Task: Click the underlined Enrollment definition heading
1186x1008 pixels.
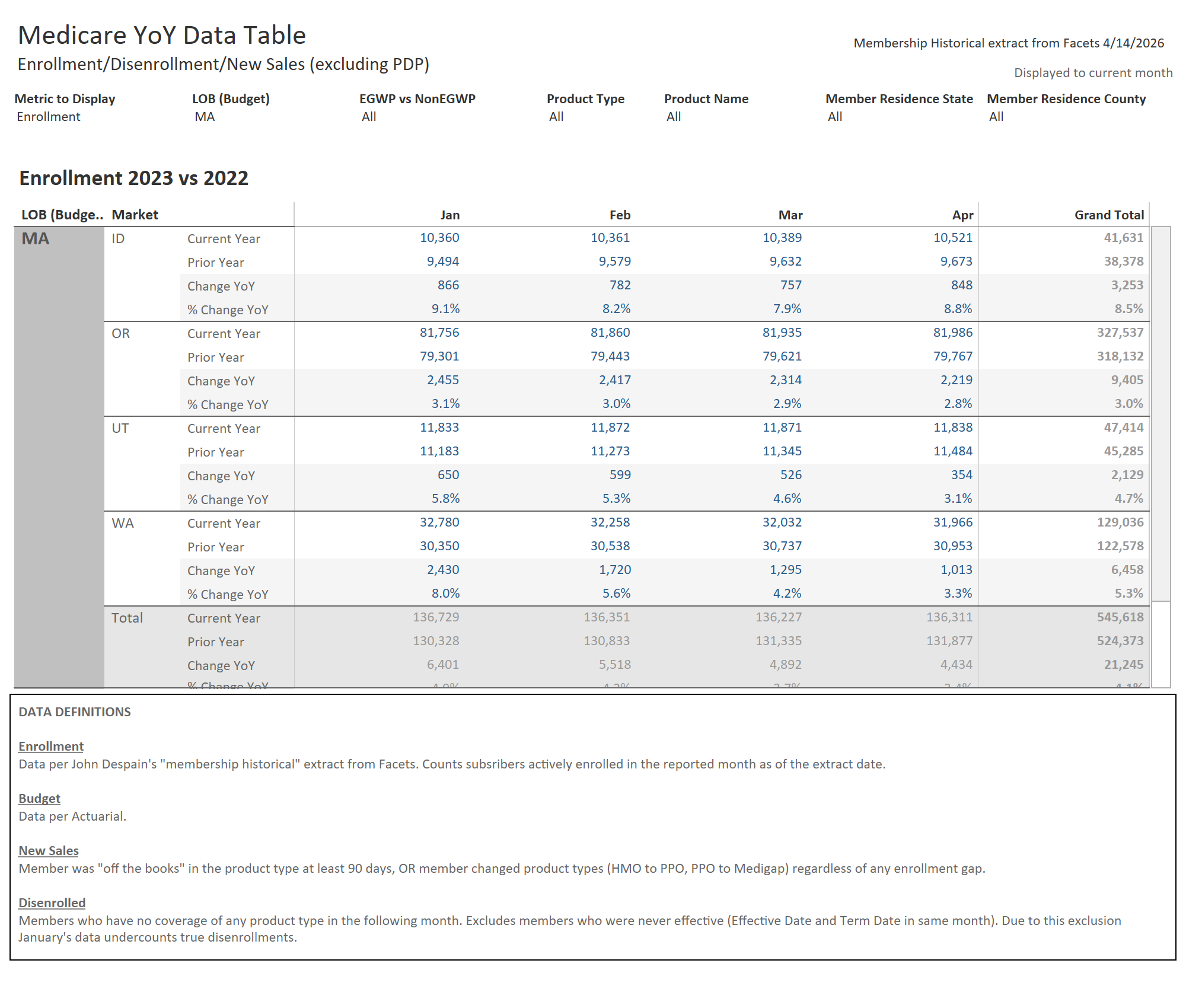Action: coord(51,746)
